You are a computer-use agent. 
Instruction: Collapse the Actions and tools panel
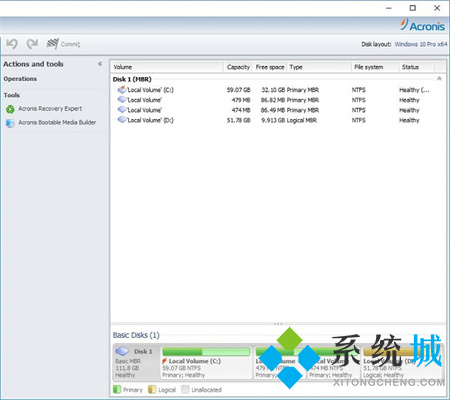point(100,64)
